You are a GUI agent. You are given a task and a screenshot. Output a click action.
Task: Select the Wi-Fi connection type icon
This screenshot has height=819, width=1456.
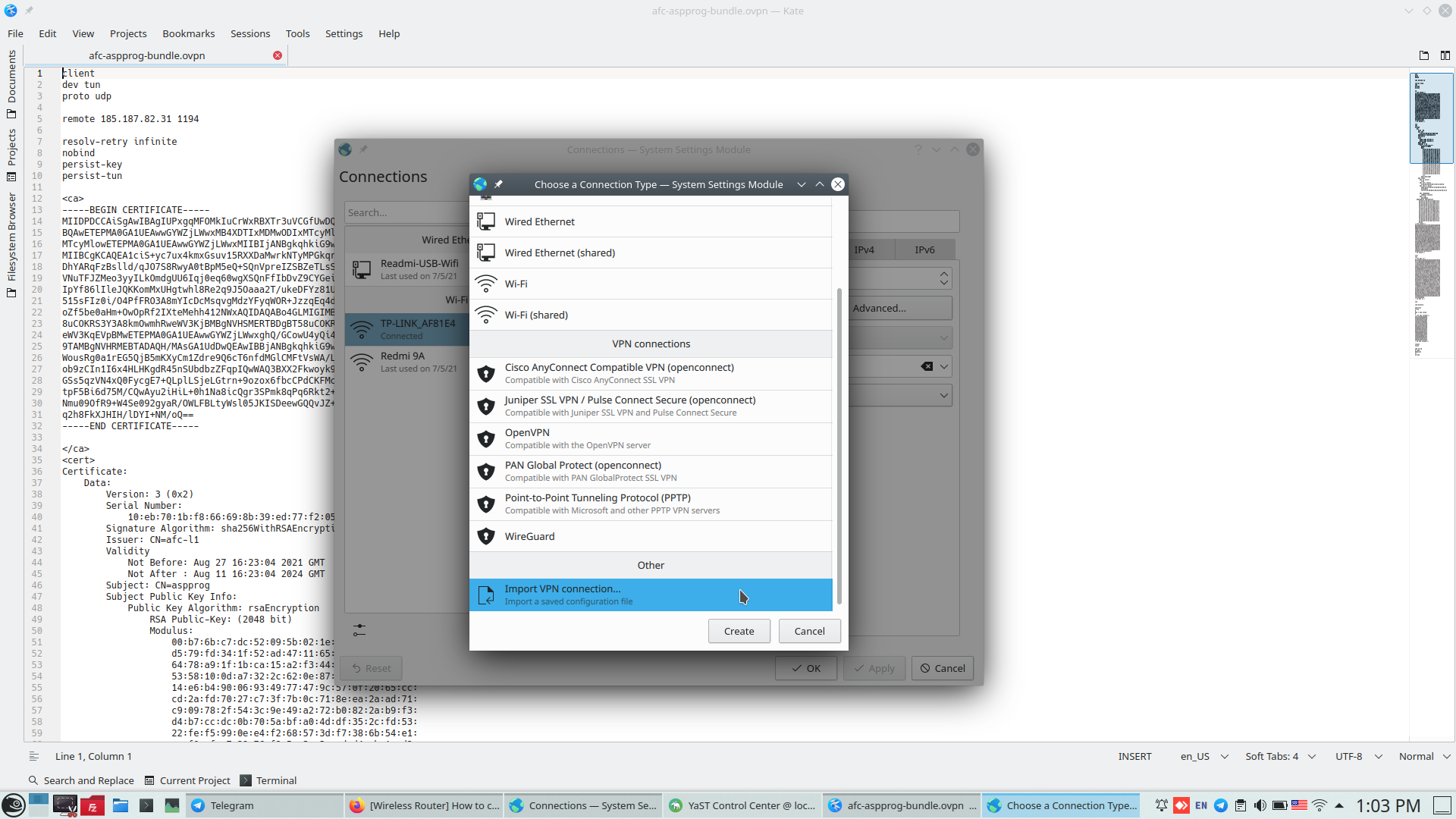pos(486,284)
